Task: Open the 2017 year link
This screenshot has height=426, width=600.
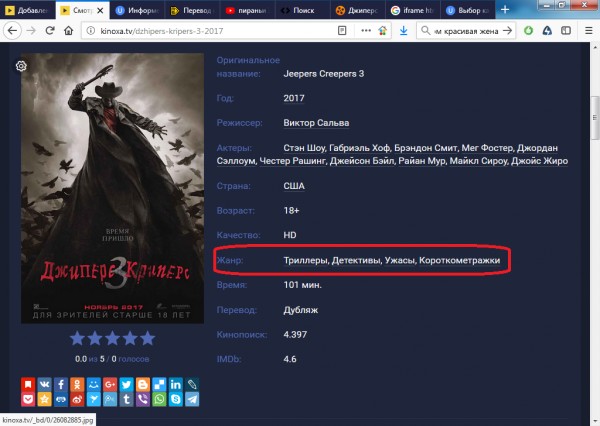Action: [294, 98]
